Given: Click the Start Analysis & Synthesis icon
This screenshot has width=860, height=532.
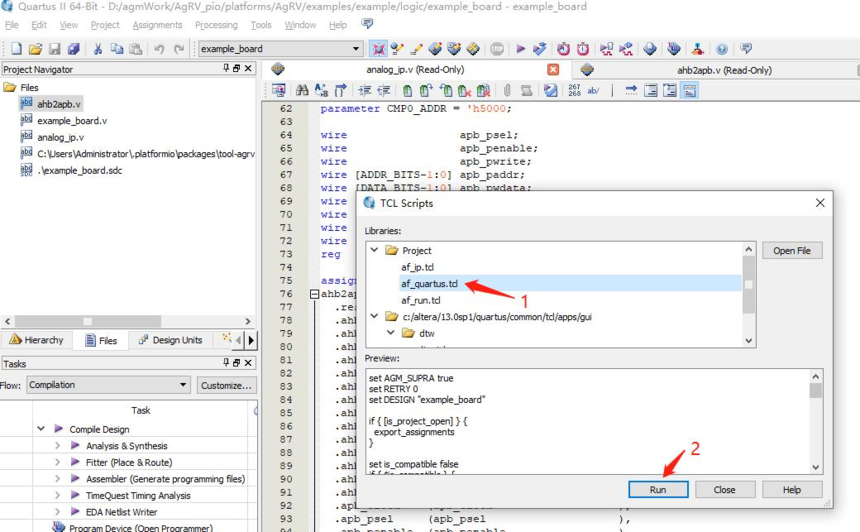Looking at the screenshot, I should pos(540,49).
